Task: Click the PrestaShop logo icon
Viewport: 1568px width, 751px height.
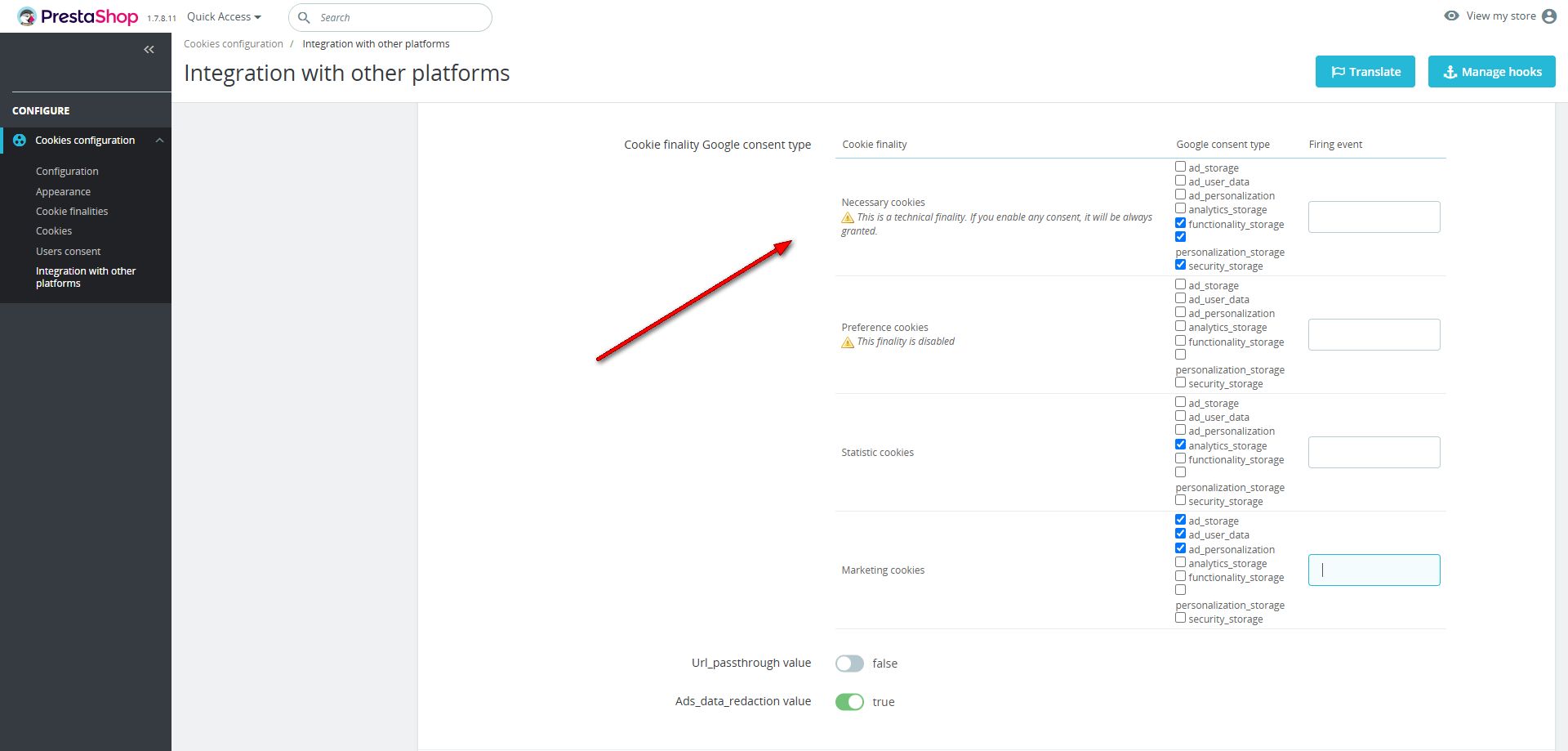Action: tap(27, 17)
